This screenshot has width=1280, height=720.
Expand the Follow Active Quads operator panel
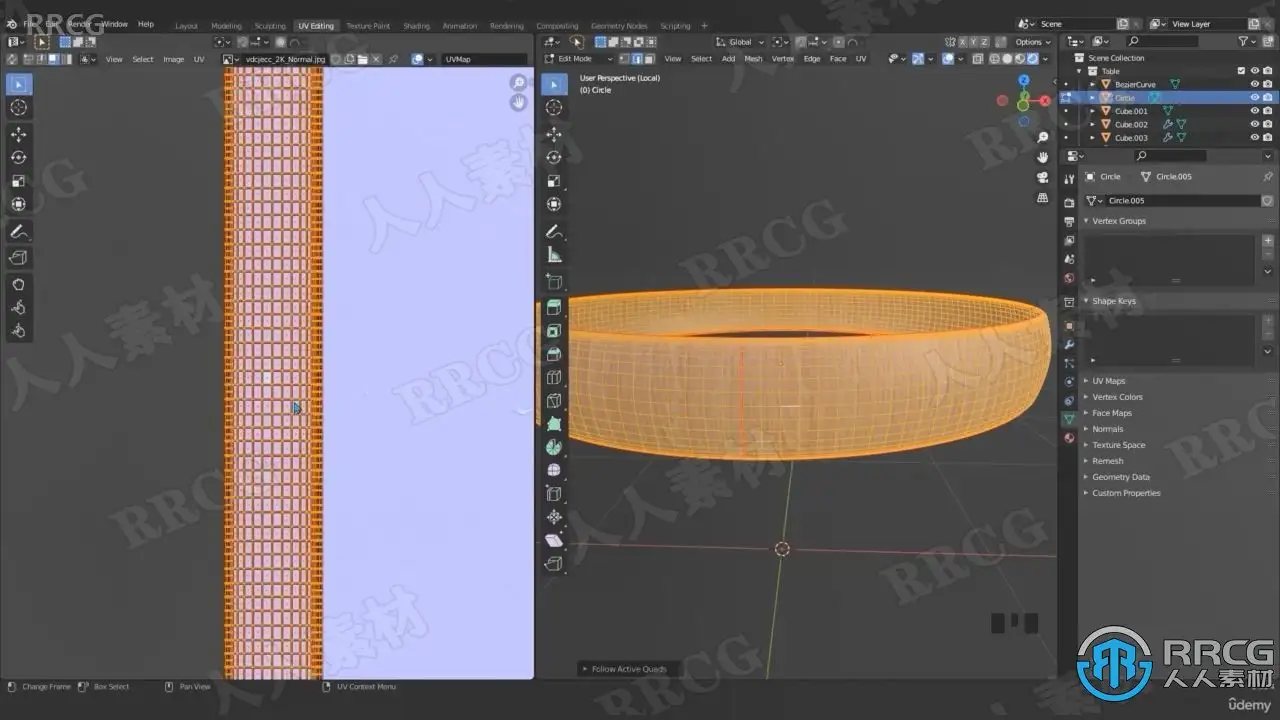tap(628, 669)
